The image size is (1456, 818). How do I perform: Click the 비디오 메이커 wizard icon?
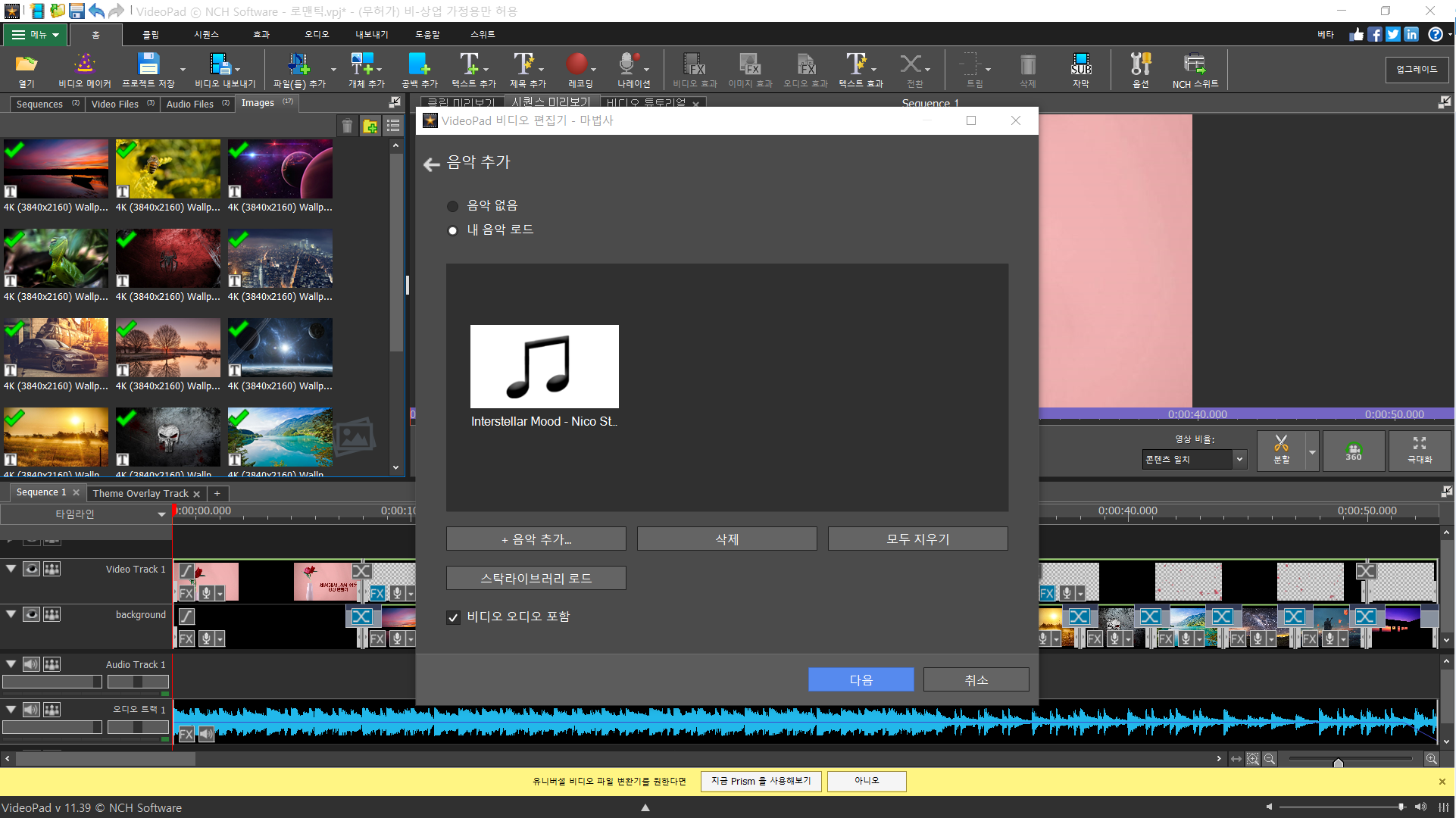click(x=84, y=64)
